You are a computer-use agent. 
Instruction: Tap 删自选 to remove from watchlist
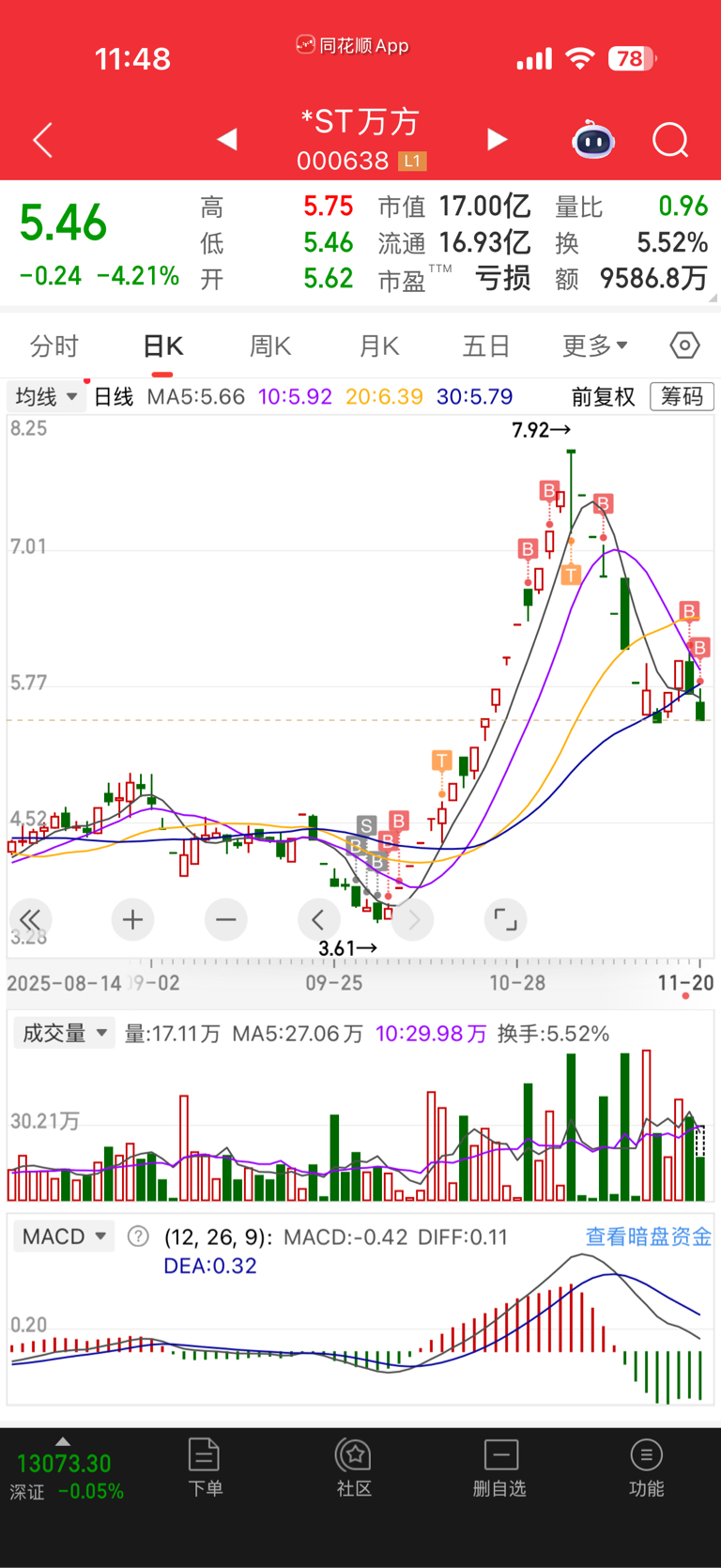click(x=499, y=1468)
